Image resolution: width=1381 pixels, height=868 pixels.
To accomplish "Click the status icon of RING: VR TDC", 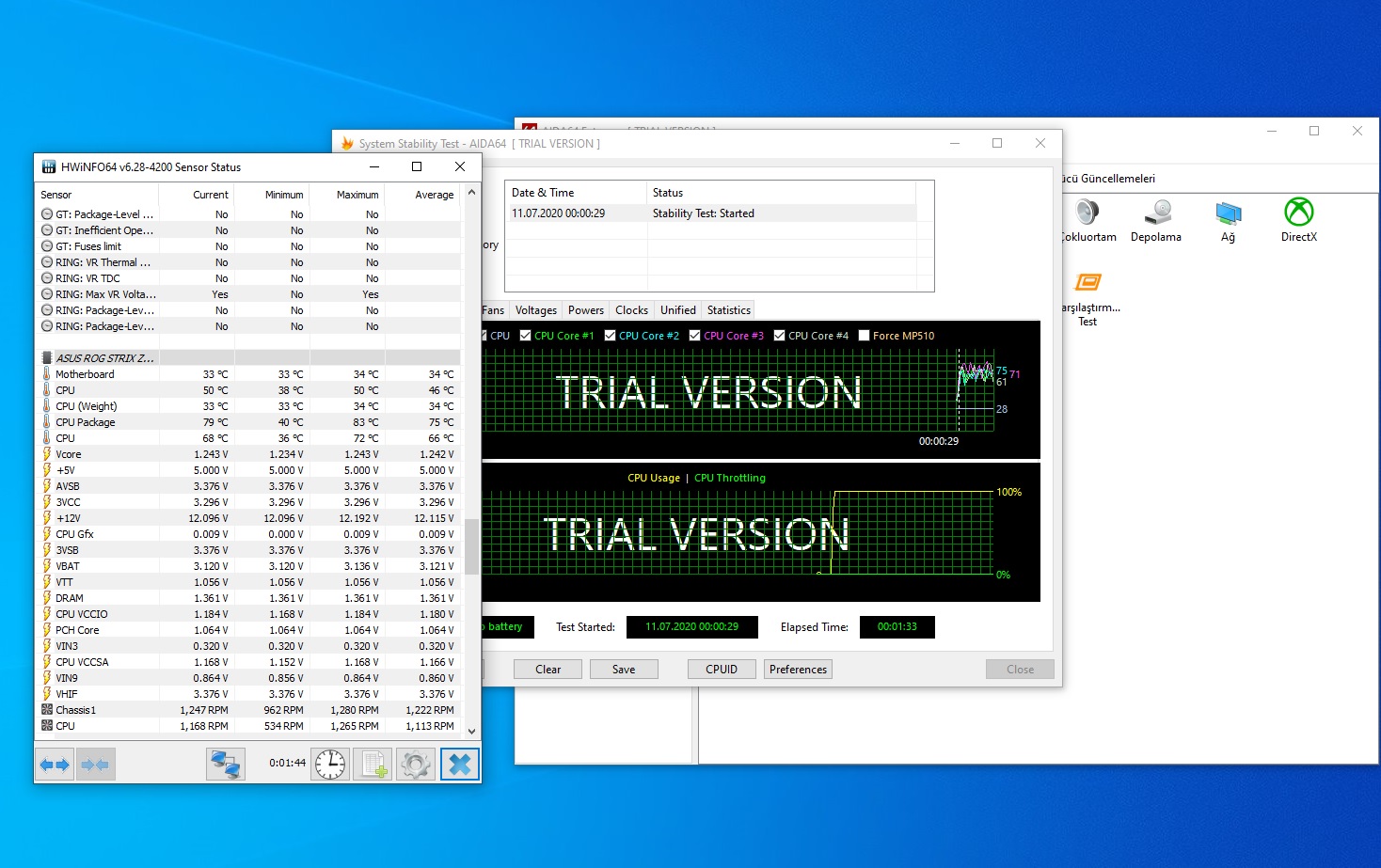I will [47, 277].
